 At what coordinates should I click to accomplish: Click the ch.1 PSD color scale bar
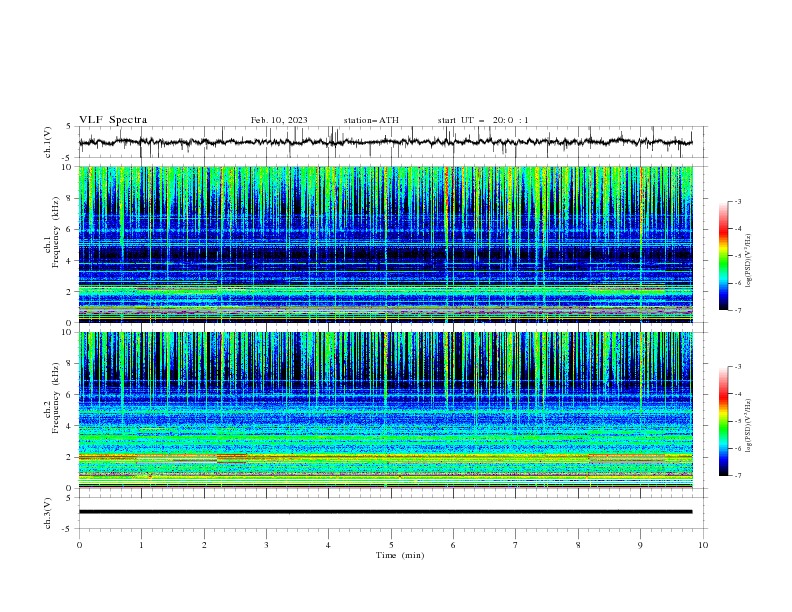coord(724,256)
